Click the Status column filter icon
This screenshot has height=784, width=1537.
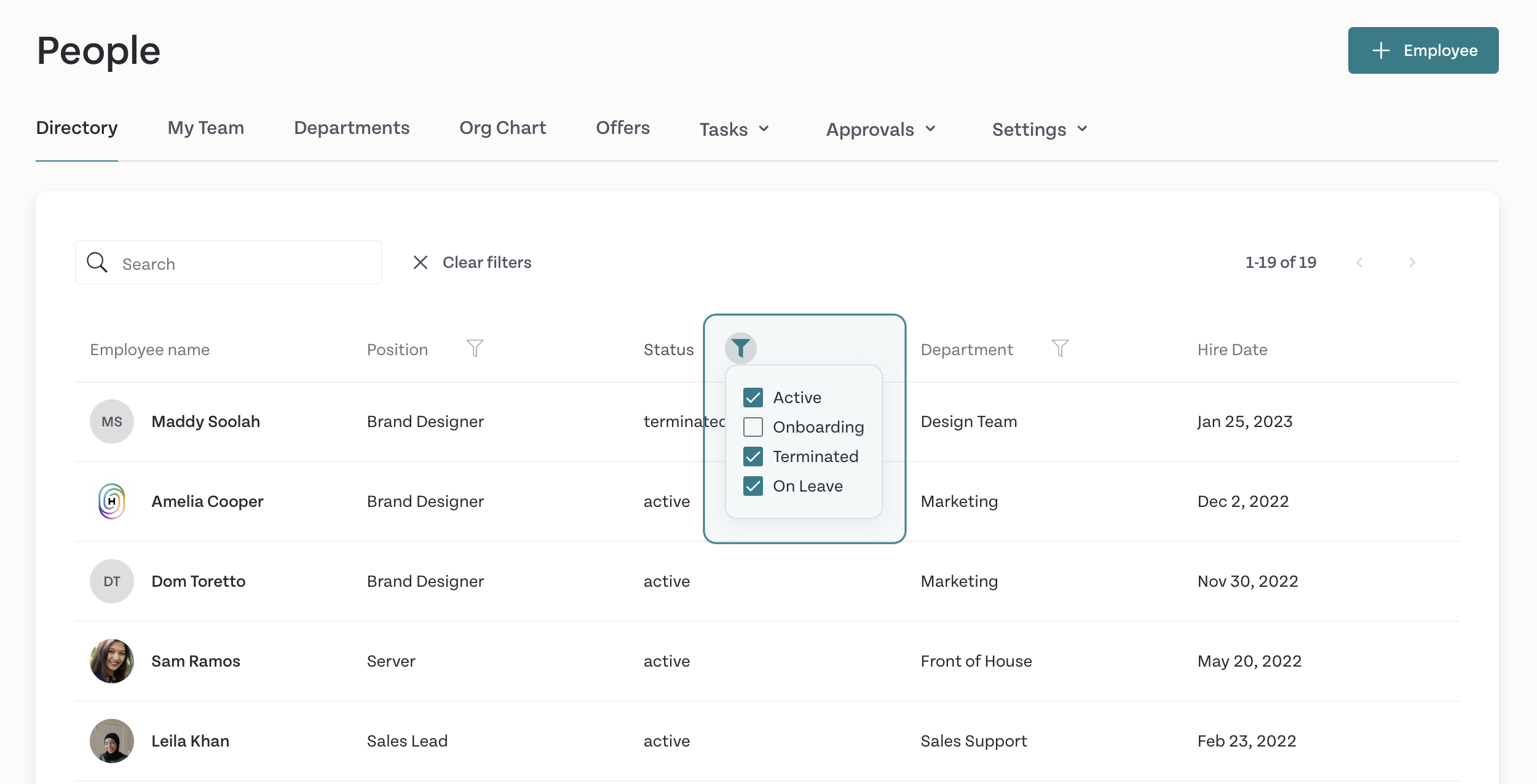739,348
